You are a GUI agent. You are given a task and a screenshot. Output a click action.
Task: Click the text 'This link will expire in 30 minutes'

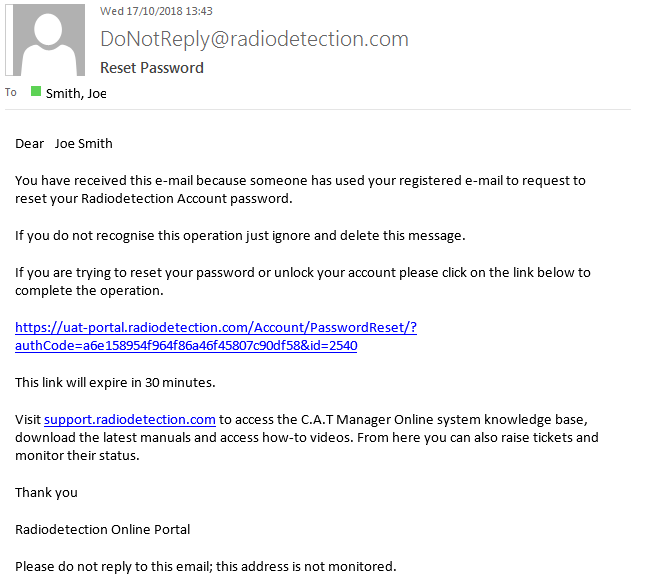pyautogui.click(x=115, y=383)
